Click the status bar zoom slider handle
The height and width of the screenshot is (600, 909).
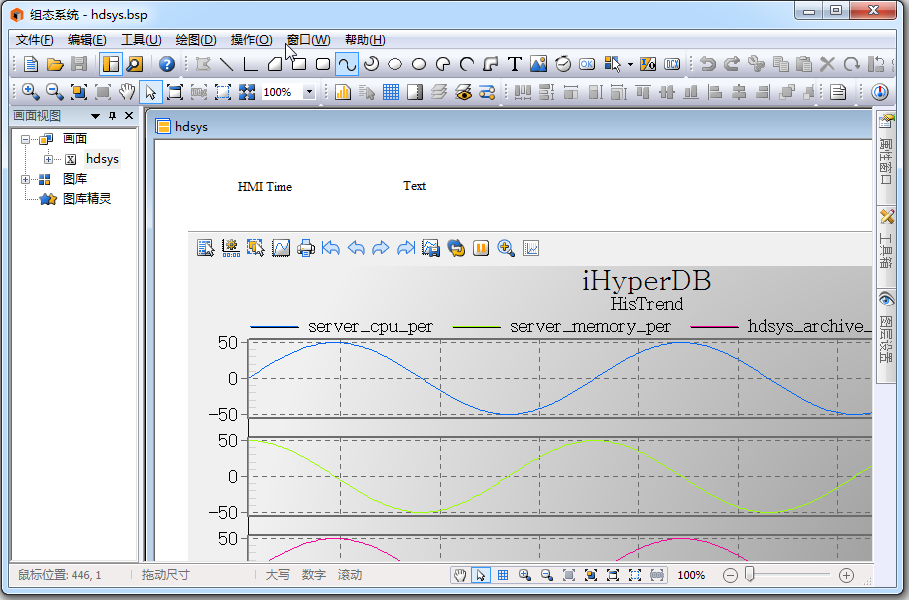[750, 574]
